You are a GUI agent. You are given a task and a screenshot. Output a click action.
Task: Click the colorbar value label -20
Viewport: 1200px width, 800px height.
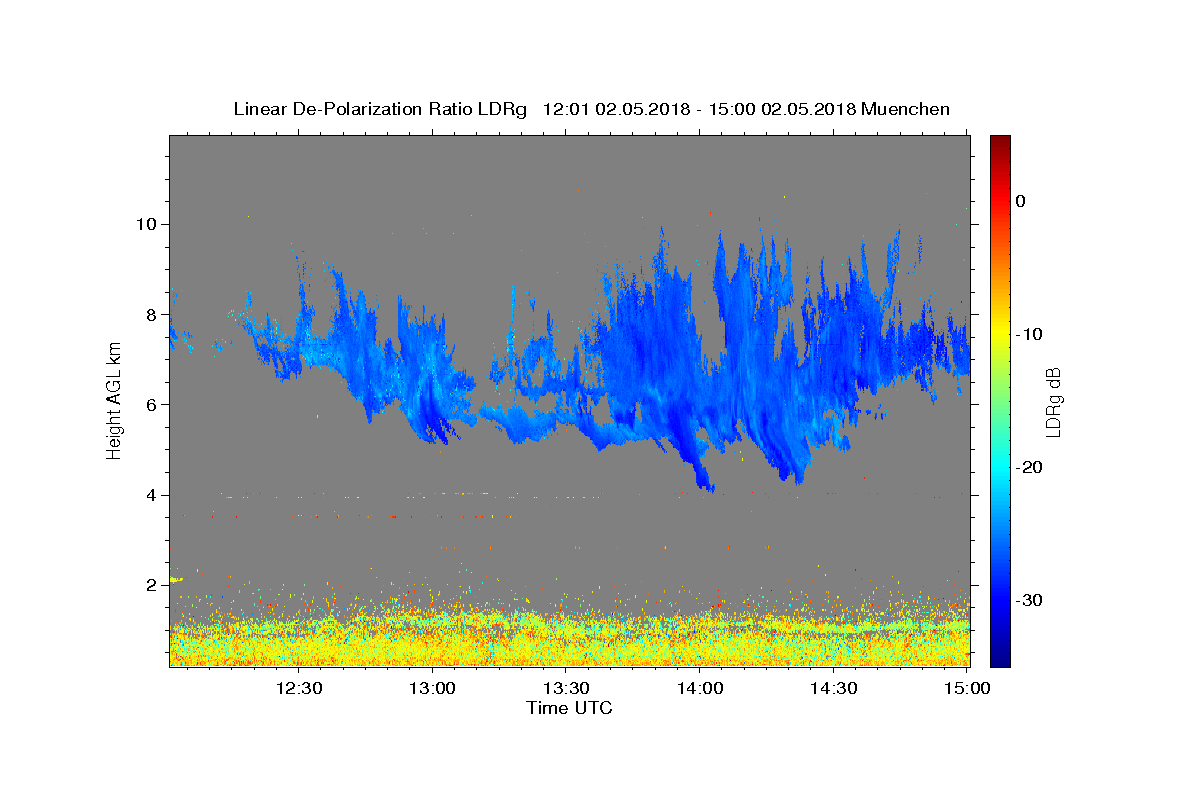tap(1029, 467)
